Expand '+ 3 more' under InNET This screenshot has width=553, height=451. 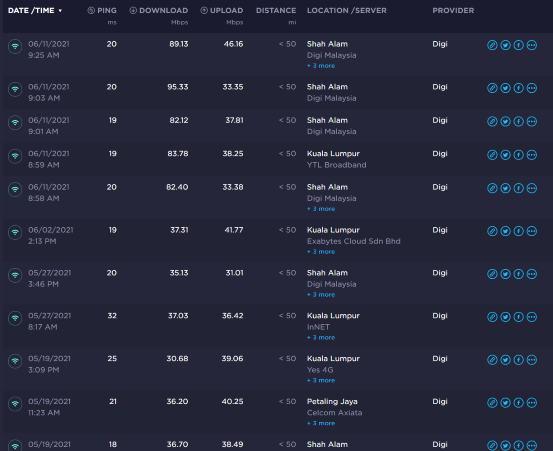(x=321, y=337)
